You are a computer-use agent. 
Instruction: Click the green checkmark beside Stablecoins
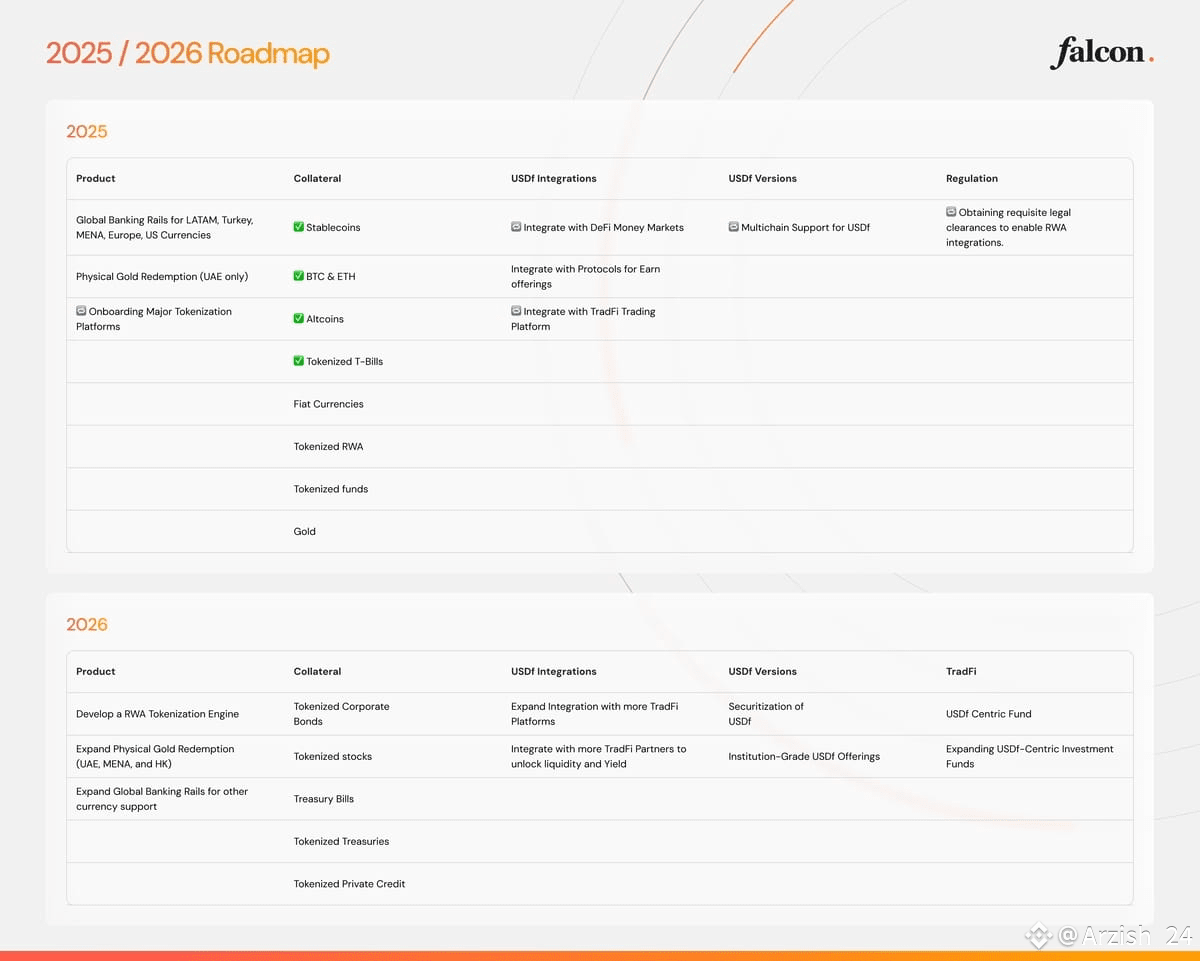298,227
